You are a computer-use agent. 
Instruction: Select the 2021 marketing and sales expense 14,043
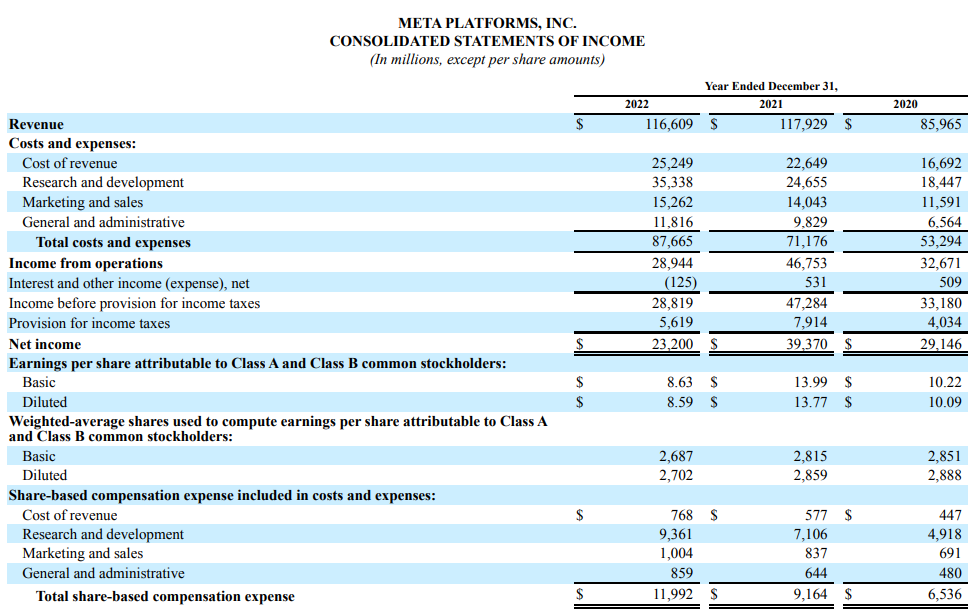[x=804, y=202]
